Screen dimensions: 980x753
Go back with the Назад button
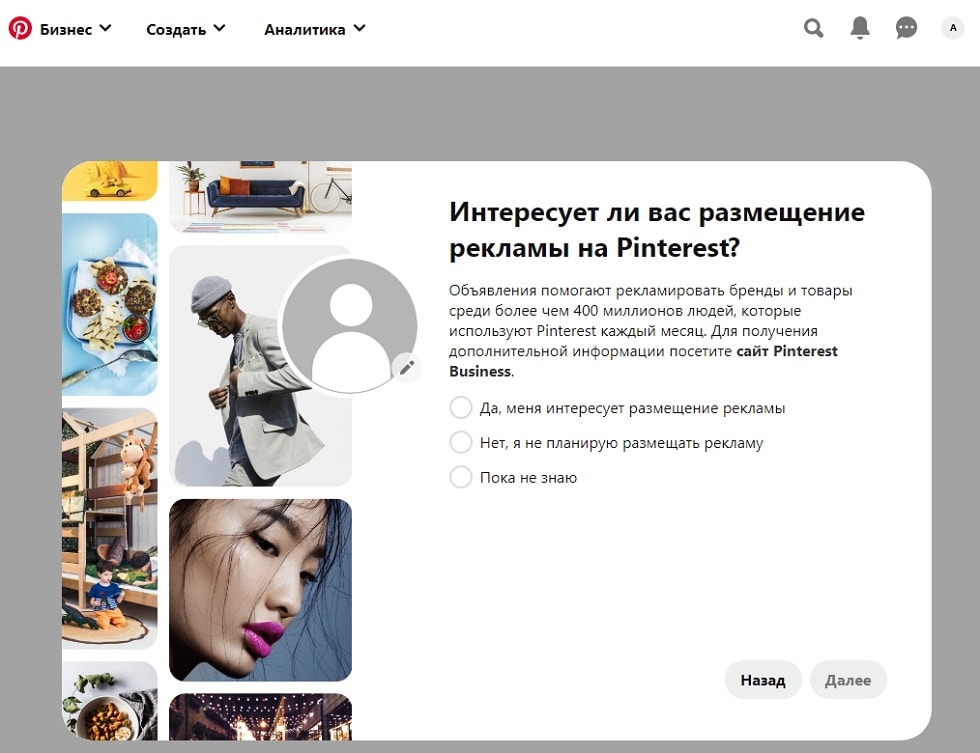(x=762, y=680)
